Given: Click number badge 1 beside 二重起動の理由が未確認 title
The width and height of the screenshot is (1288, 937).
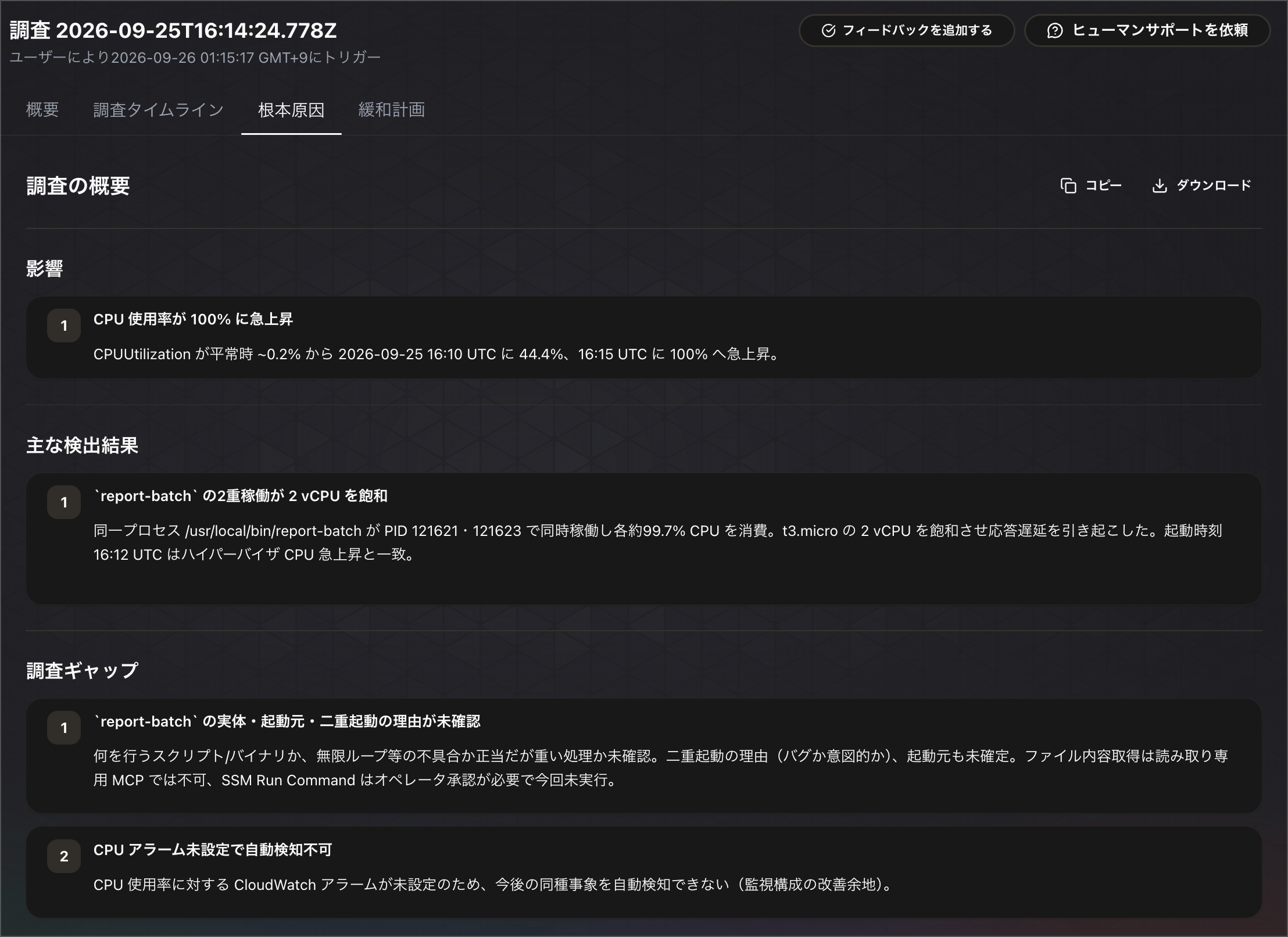Looking at the screenshot, I should [x=64, y=728].
